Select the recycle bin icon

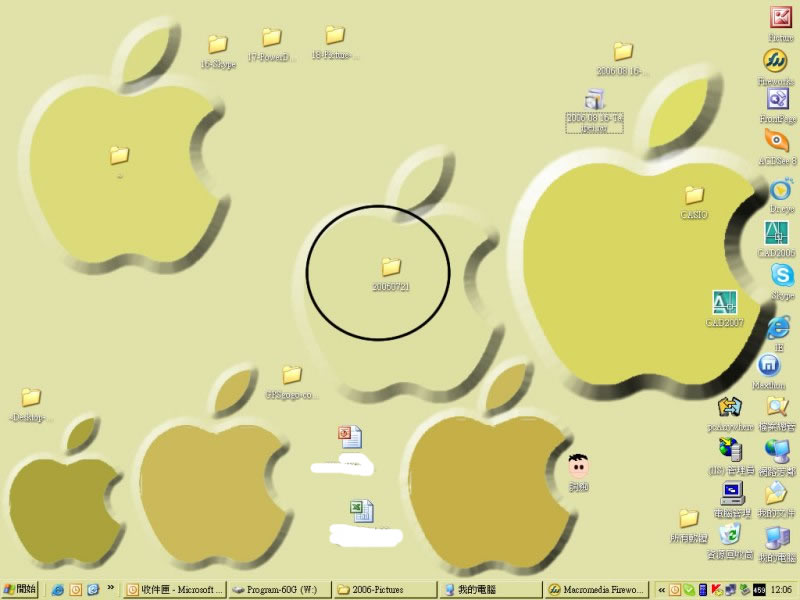point(730,535)
